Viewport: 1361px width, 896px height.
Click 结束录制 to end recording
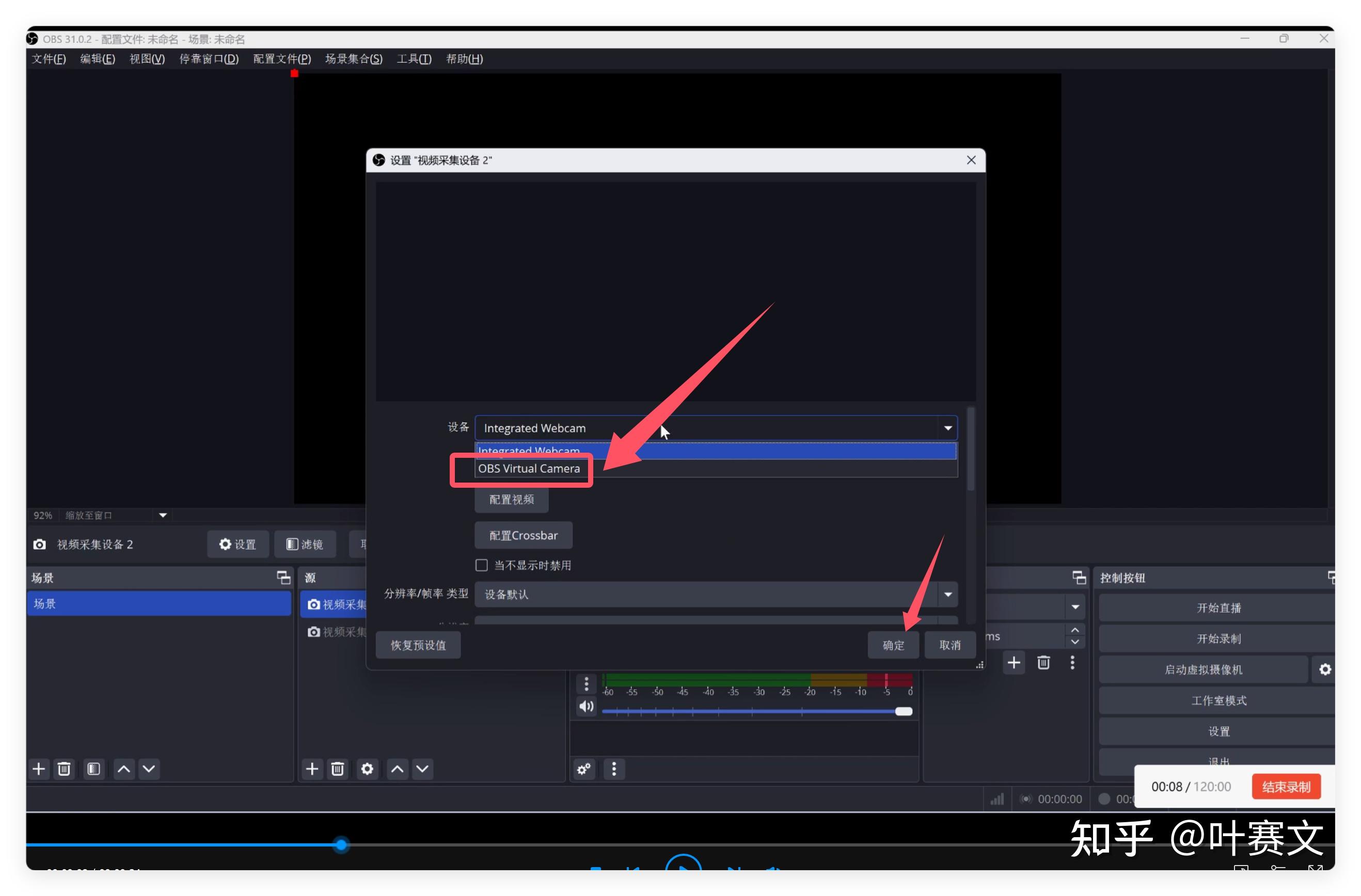[1286, 787]
